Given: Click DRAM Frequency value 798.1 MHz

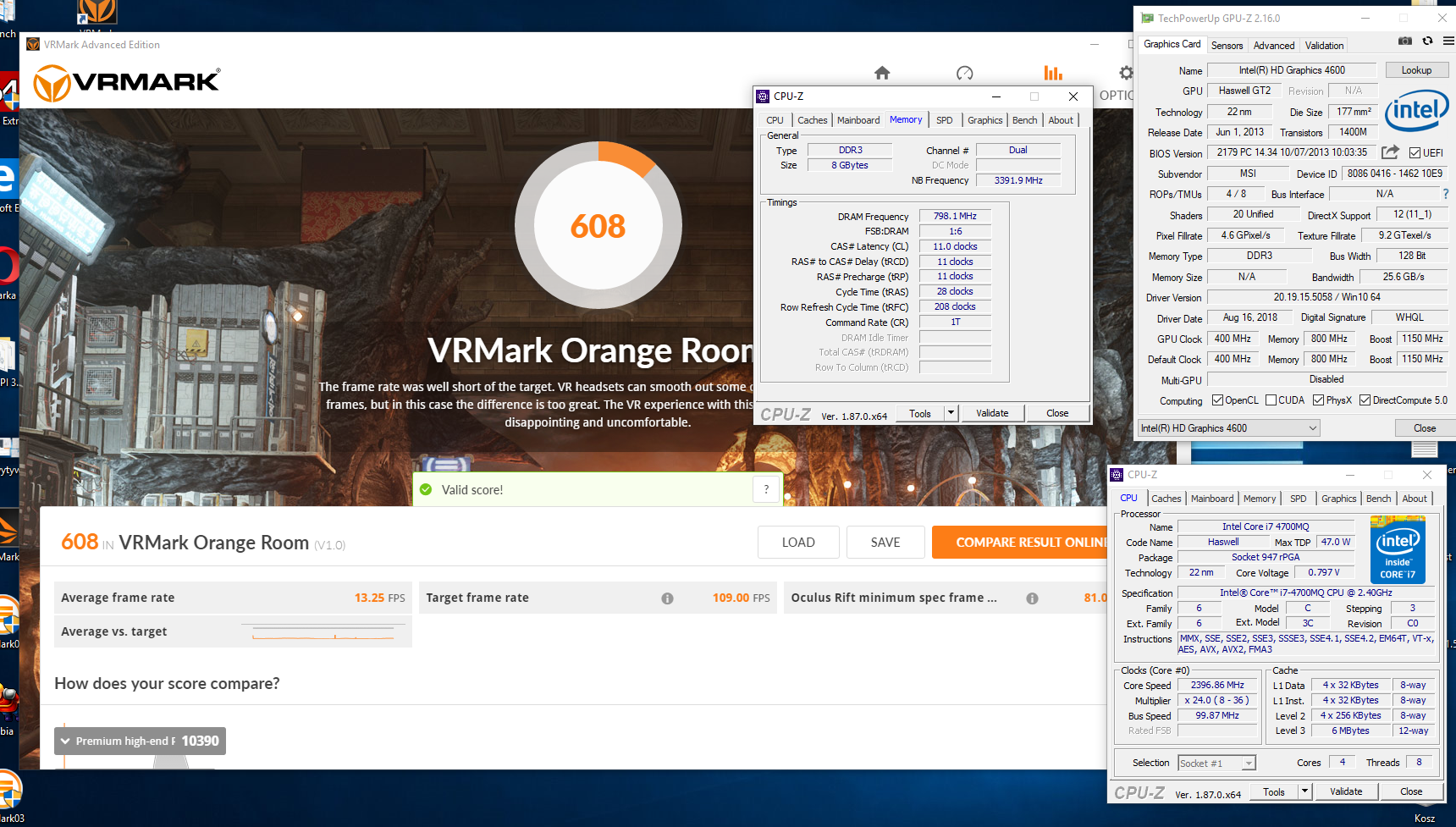Looking at the screenshot, I should tap(955, 216).
